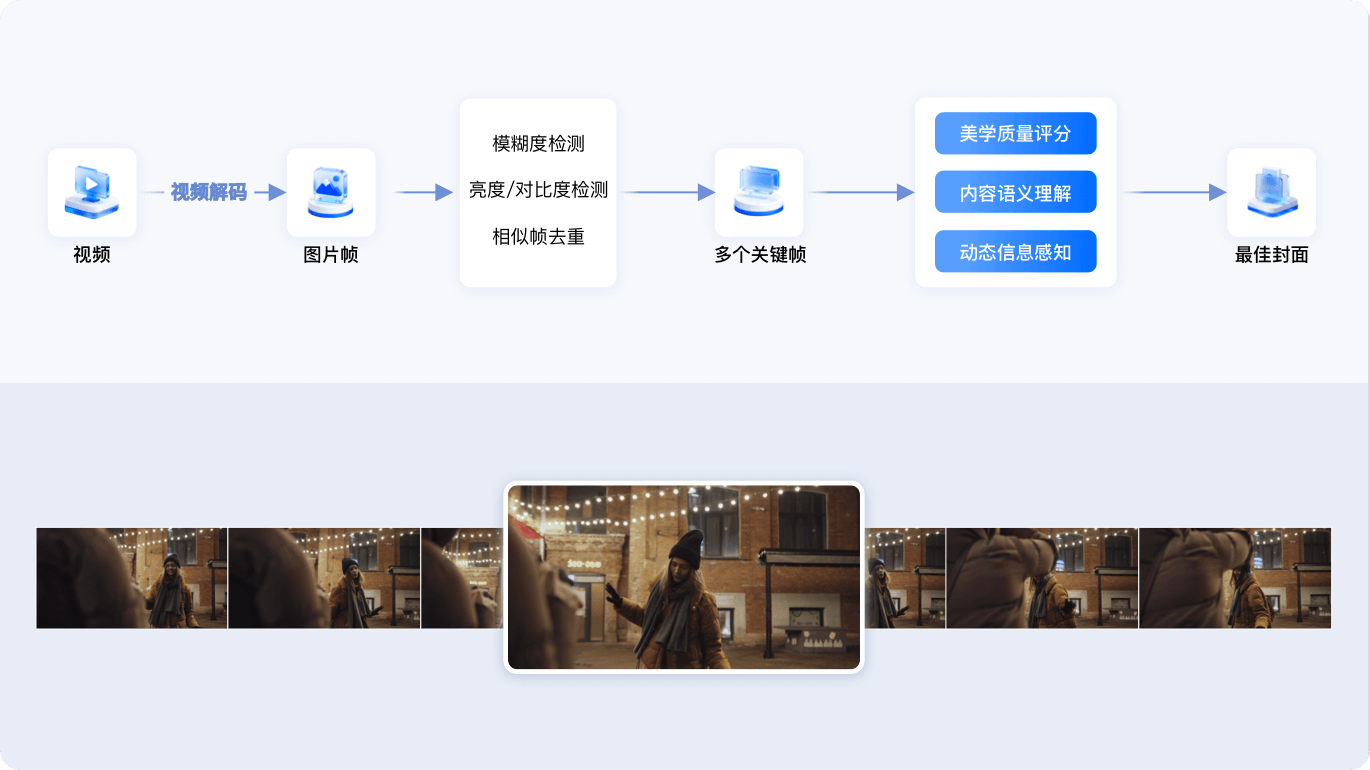Select the enlarged highlighted center frame
Image resolution: width=1370 pixels, height=770 pixels.
684,577
